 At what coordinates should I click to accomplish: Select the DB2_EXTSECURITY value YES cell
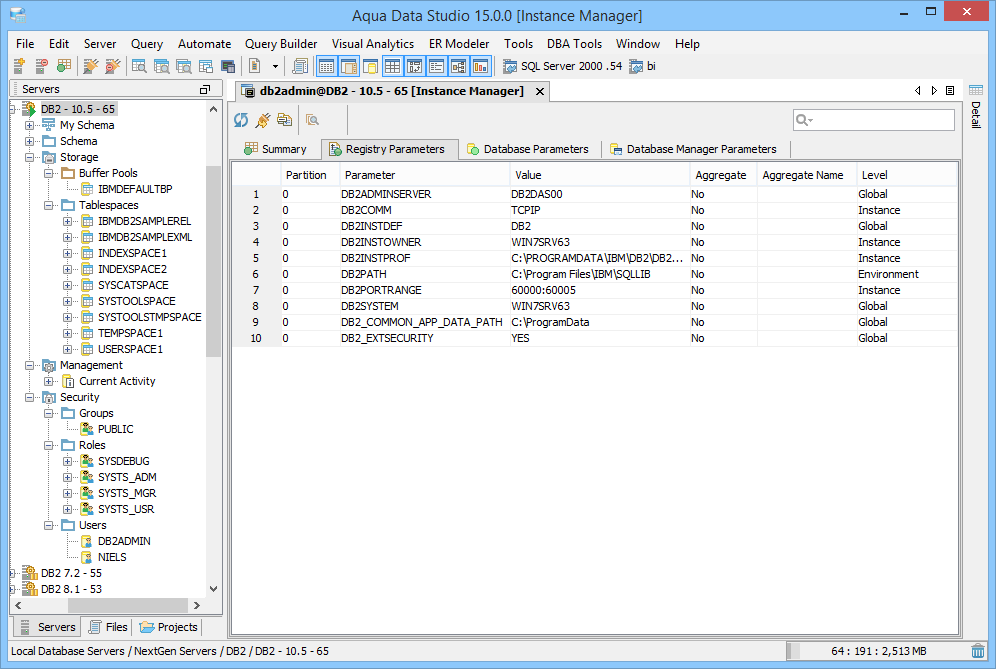click(599, 338)
